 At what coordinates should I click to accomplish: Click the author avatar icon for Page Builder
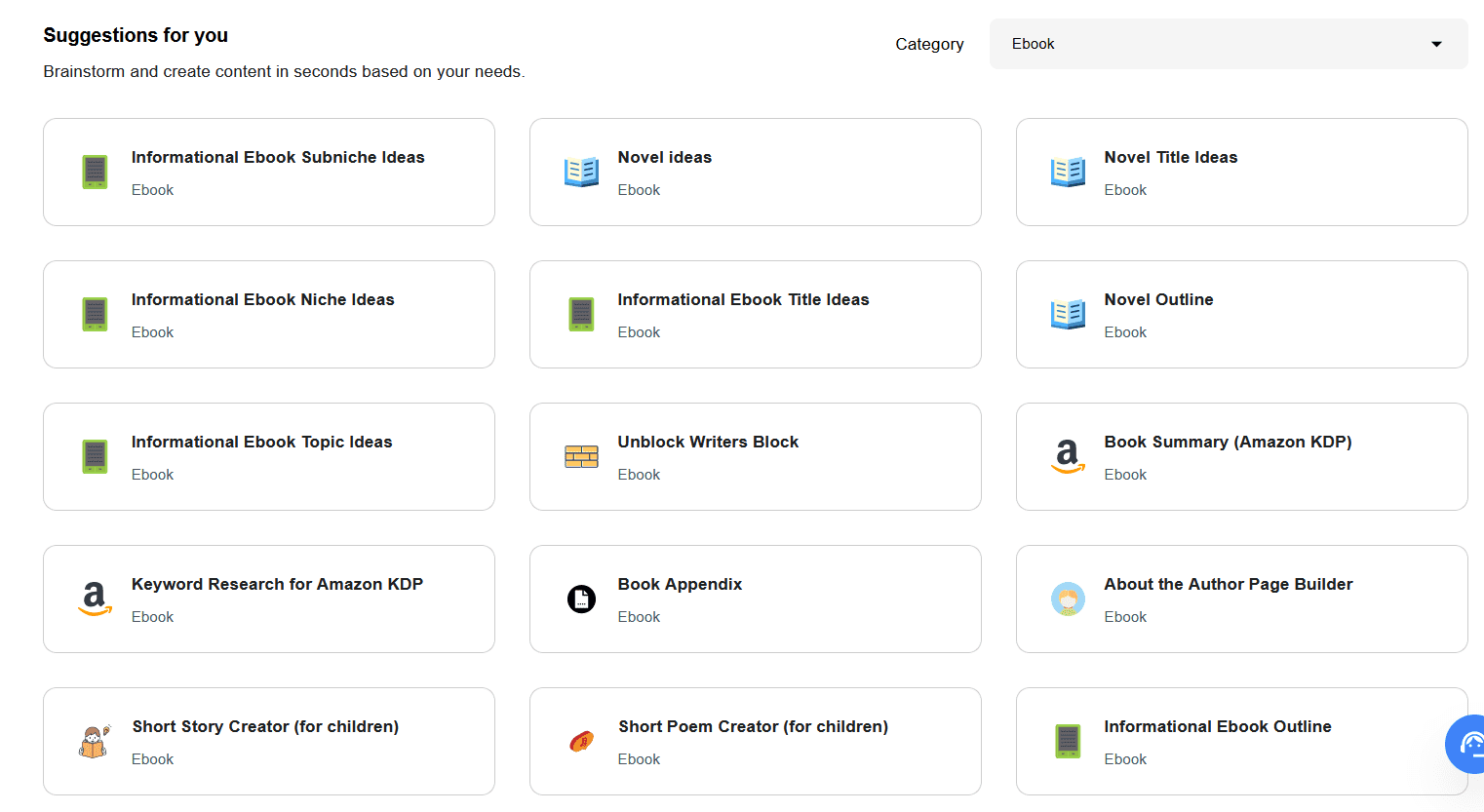pos(1068,599)
